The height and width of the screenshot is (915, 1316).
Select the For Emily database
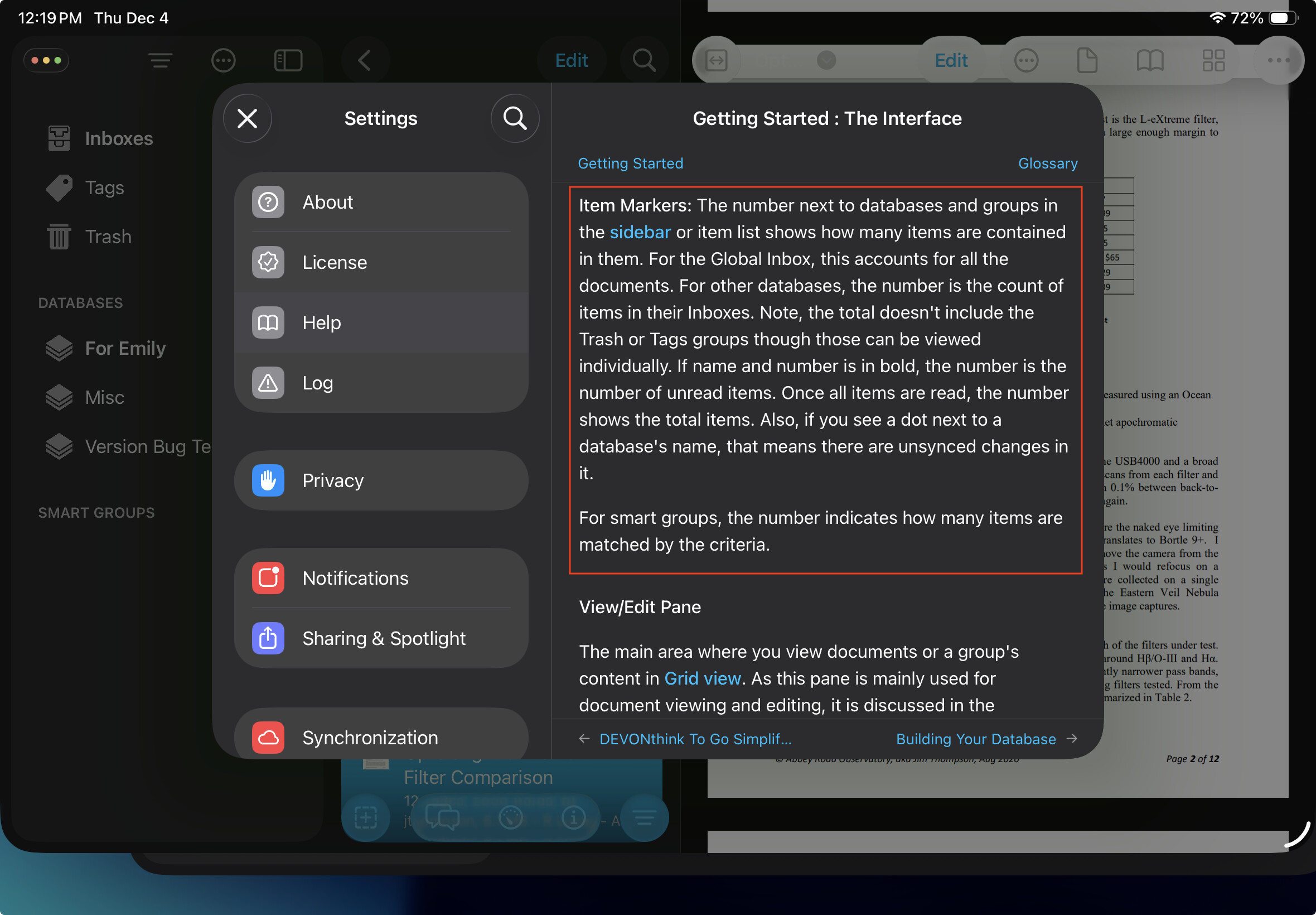coord(125,348)
